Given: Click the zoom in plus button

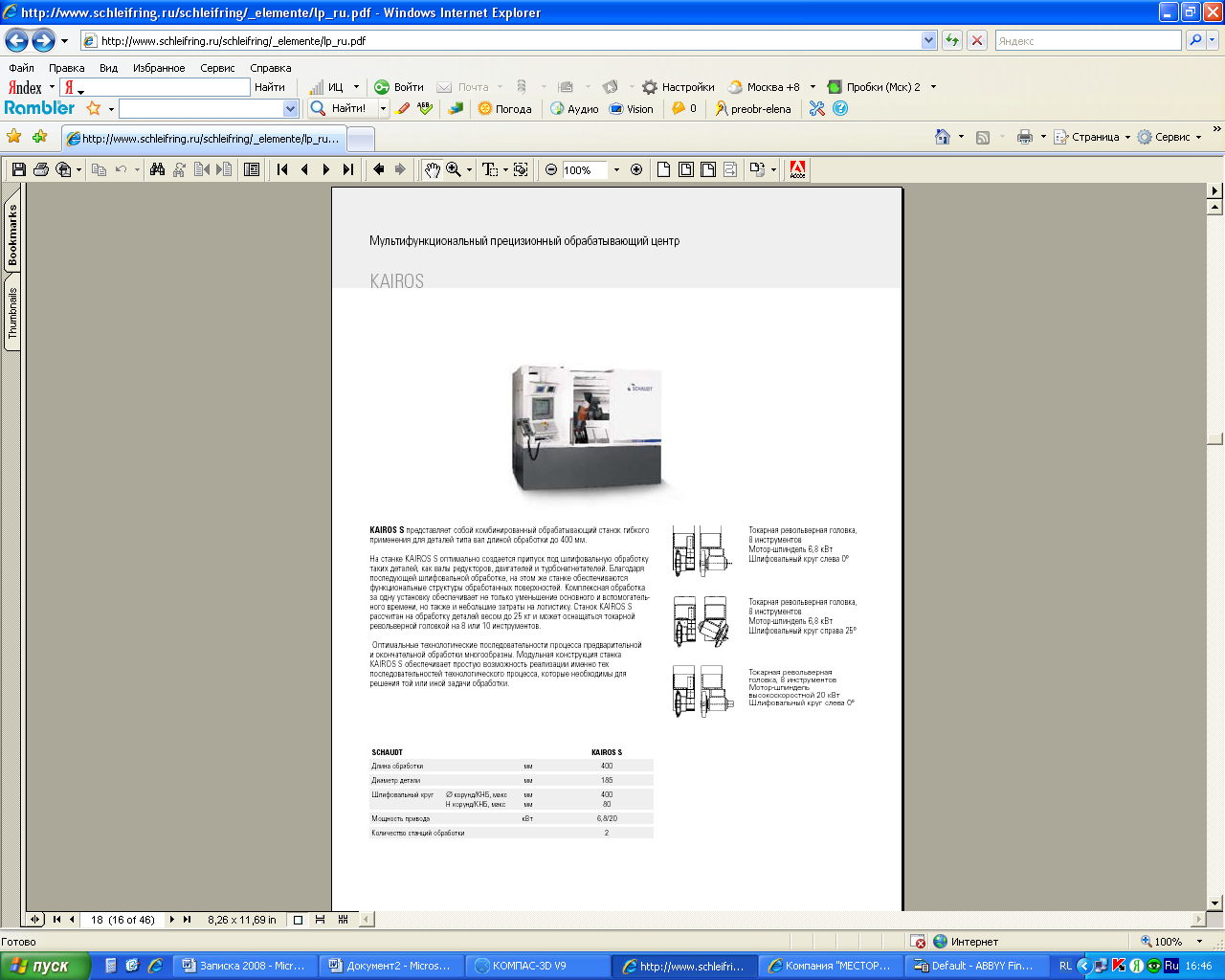Looking at the screenshot, I should coord(636,169).
